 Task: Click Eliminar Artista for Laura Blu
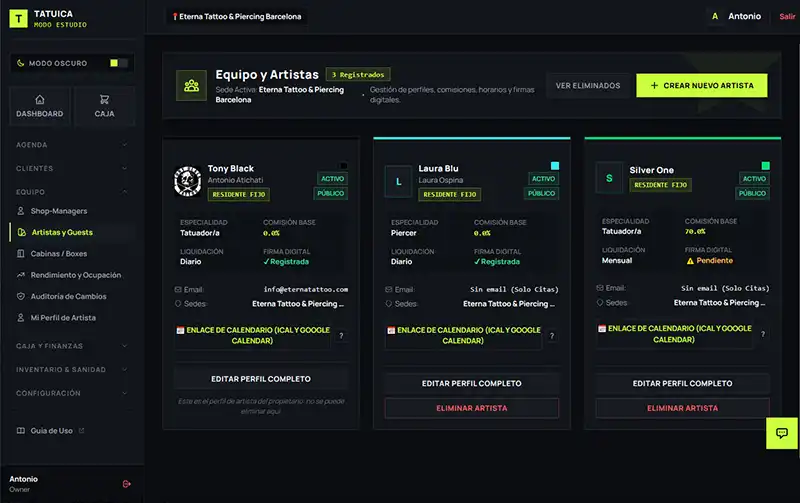[x=471, y=408]
